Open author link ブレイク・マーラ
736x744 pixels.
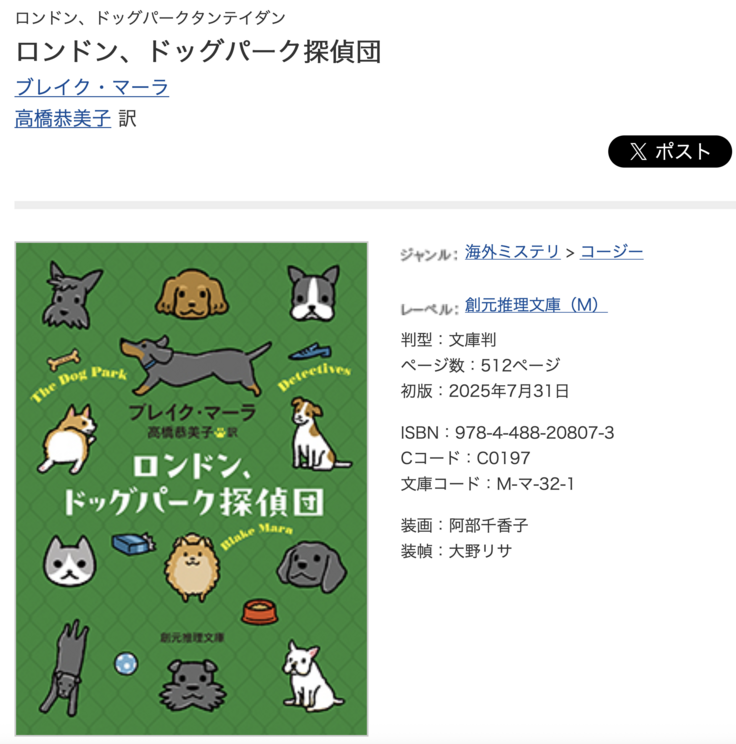92,87
